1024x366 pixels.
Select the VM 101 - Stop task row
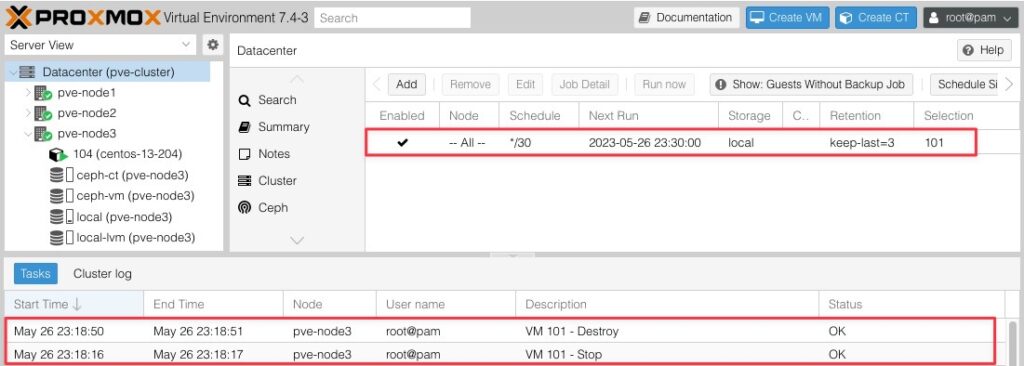504,354
